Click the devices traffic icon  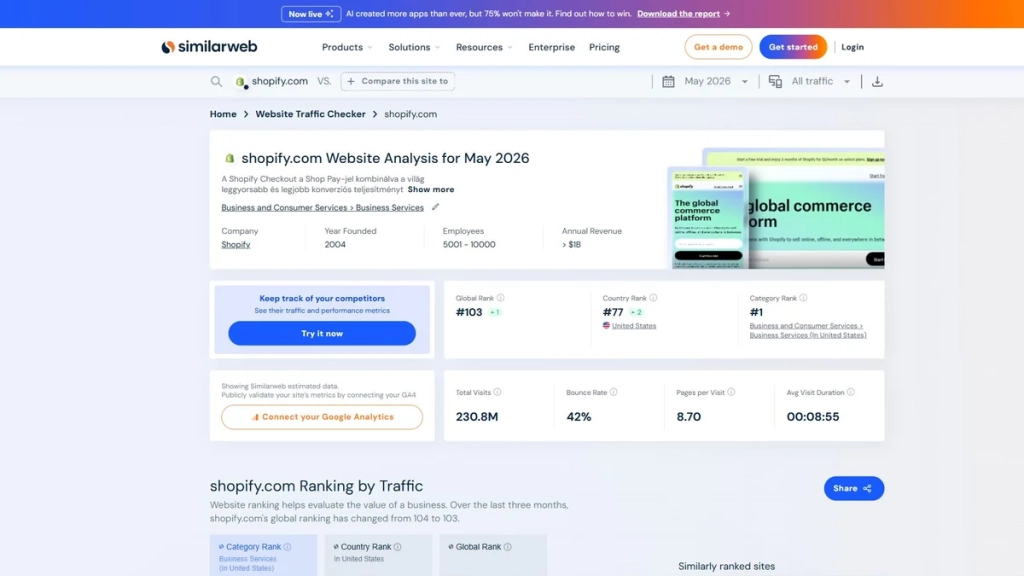click(775, 82)
